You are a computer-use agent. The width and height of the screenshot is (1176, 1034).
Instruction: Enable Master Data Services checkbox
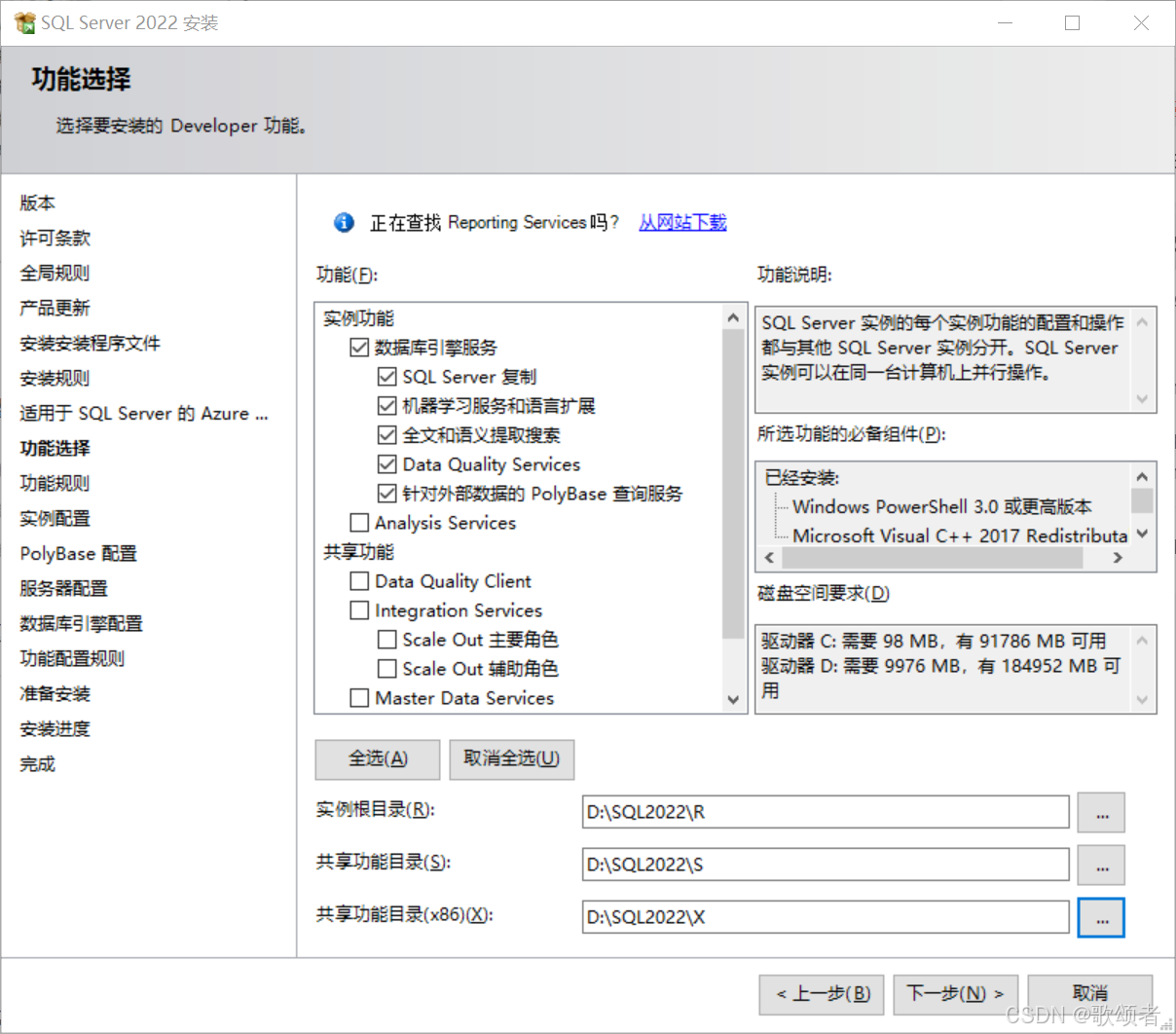pos(359,698)
